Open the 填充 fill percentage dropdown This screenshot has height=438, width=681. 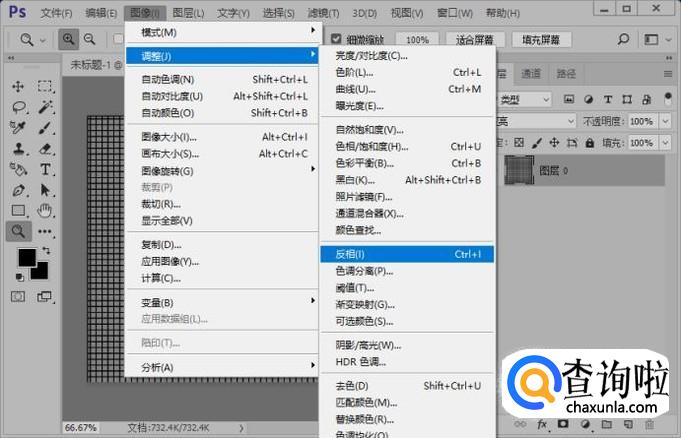coord(663,145)
